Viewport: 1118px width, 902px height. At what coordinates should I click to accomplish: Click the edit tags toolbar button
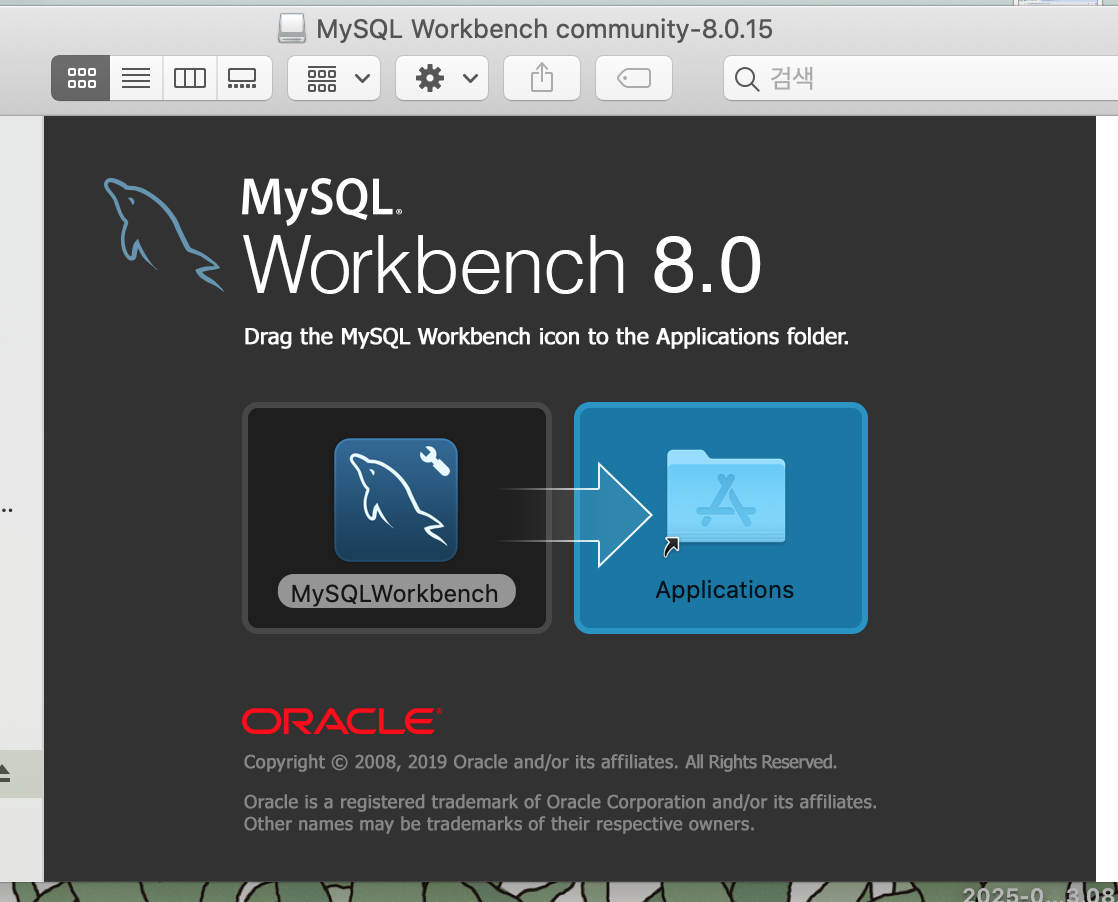[634, 78]
